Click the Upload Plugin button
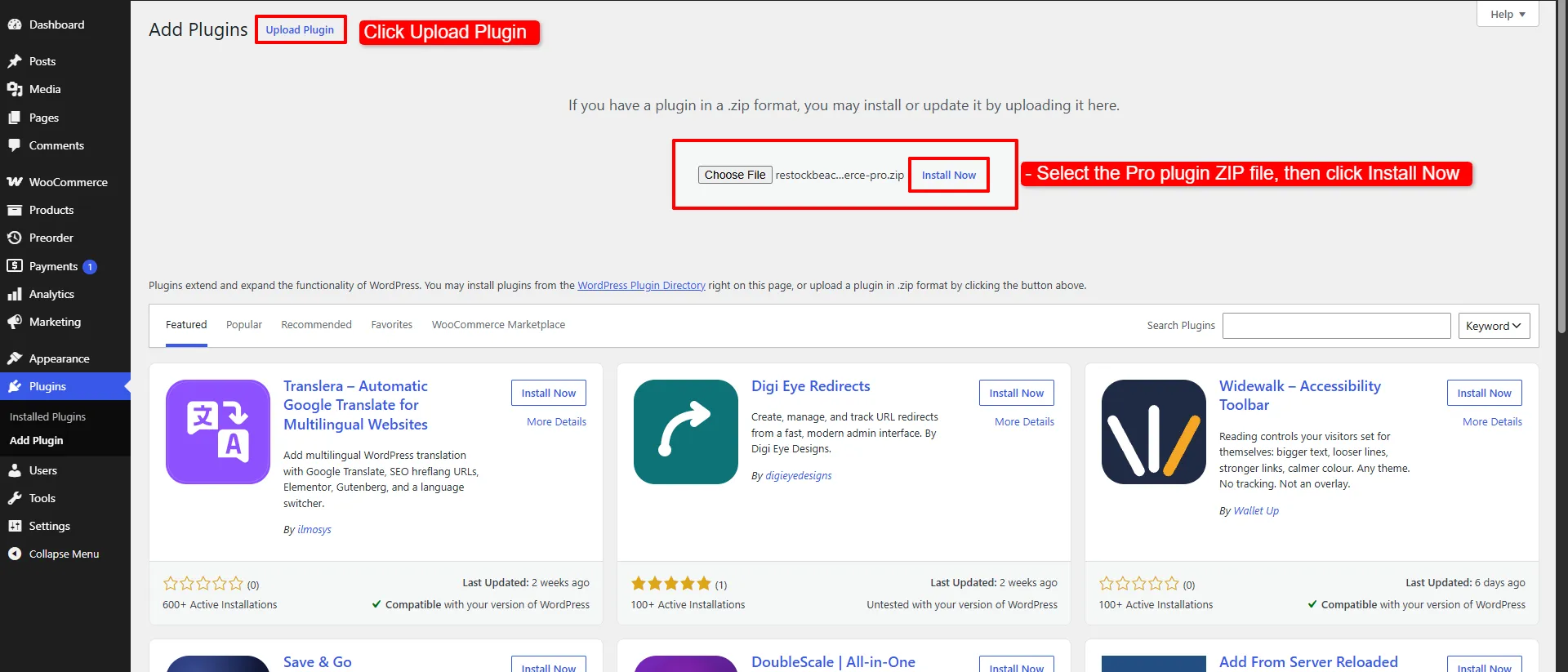Viewport: 1568px width, 672px height. (x=300, y=29)
